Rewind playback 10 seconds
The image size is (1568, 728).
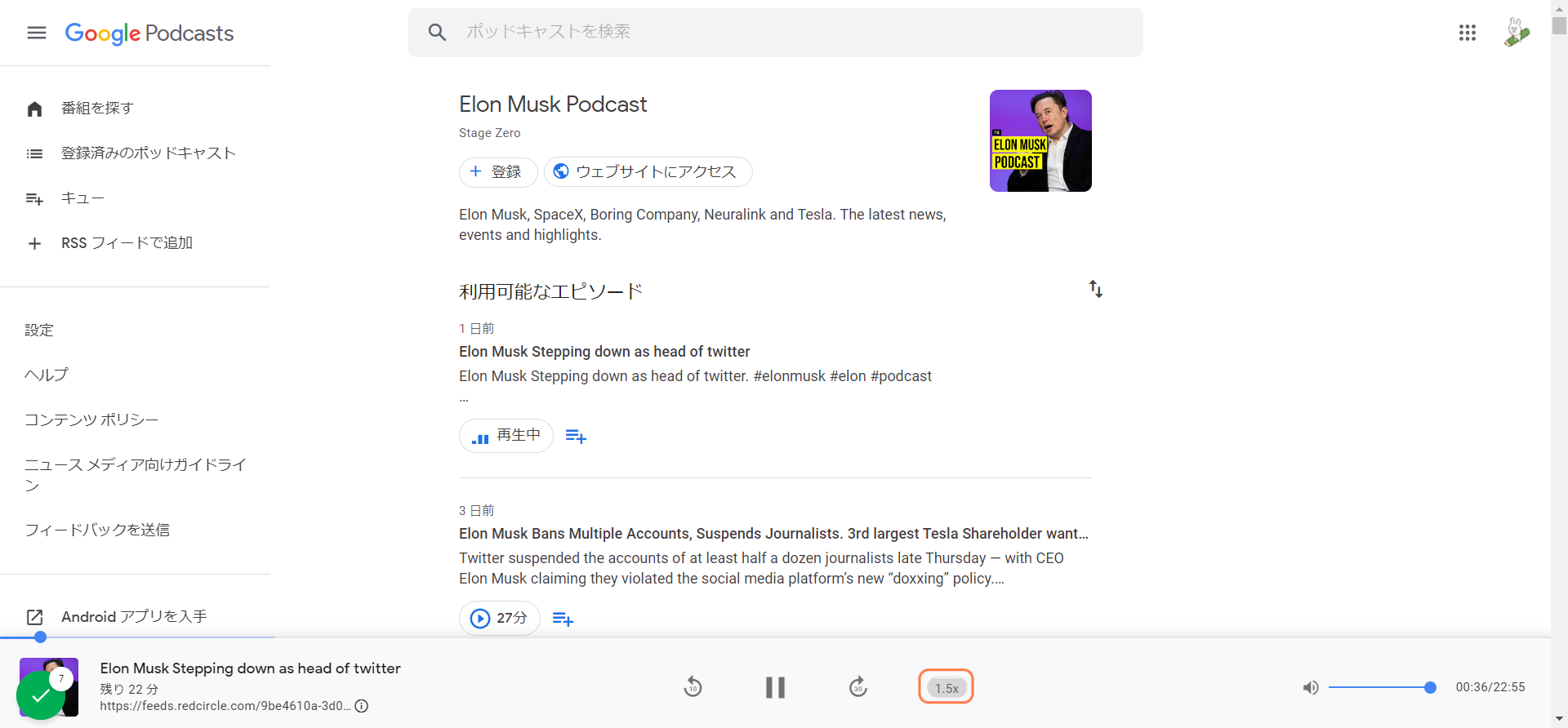[693, 687]
